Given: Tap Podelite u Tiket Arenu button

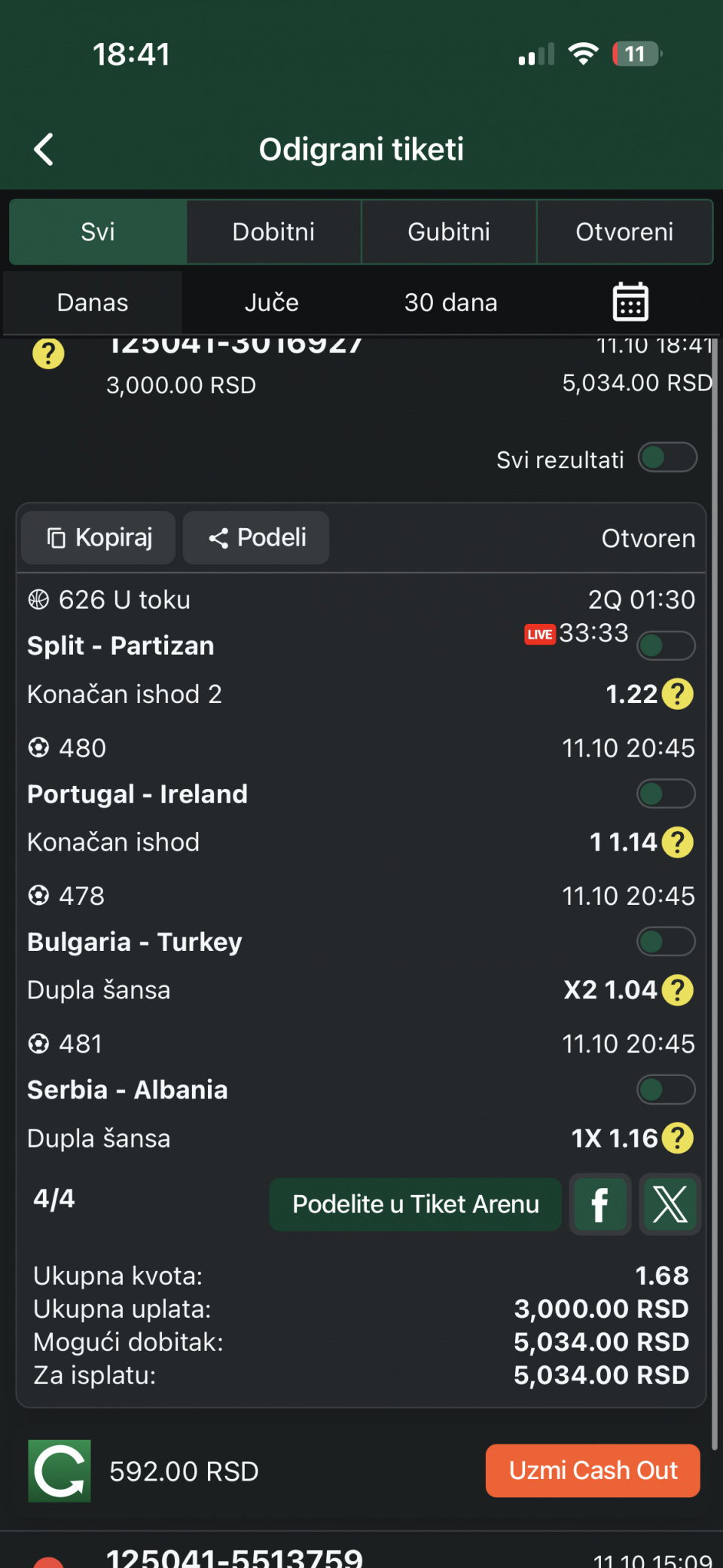Looking at the screenshot, I should (x=415, y=1204).
